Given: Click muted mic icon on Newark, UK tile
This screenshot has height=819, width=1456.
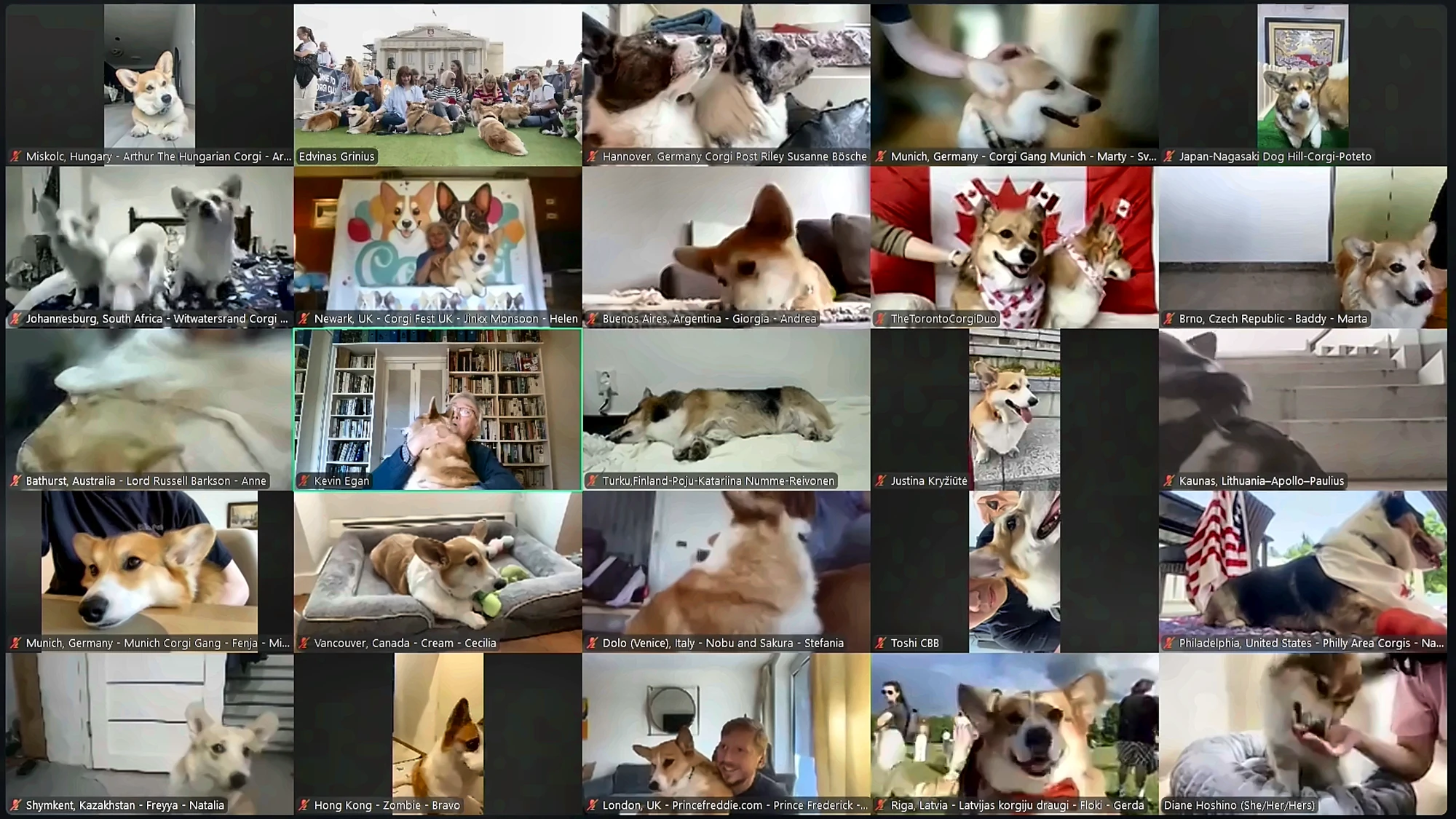Looking at the screenshot, I should click(304, 319).
